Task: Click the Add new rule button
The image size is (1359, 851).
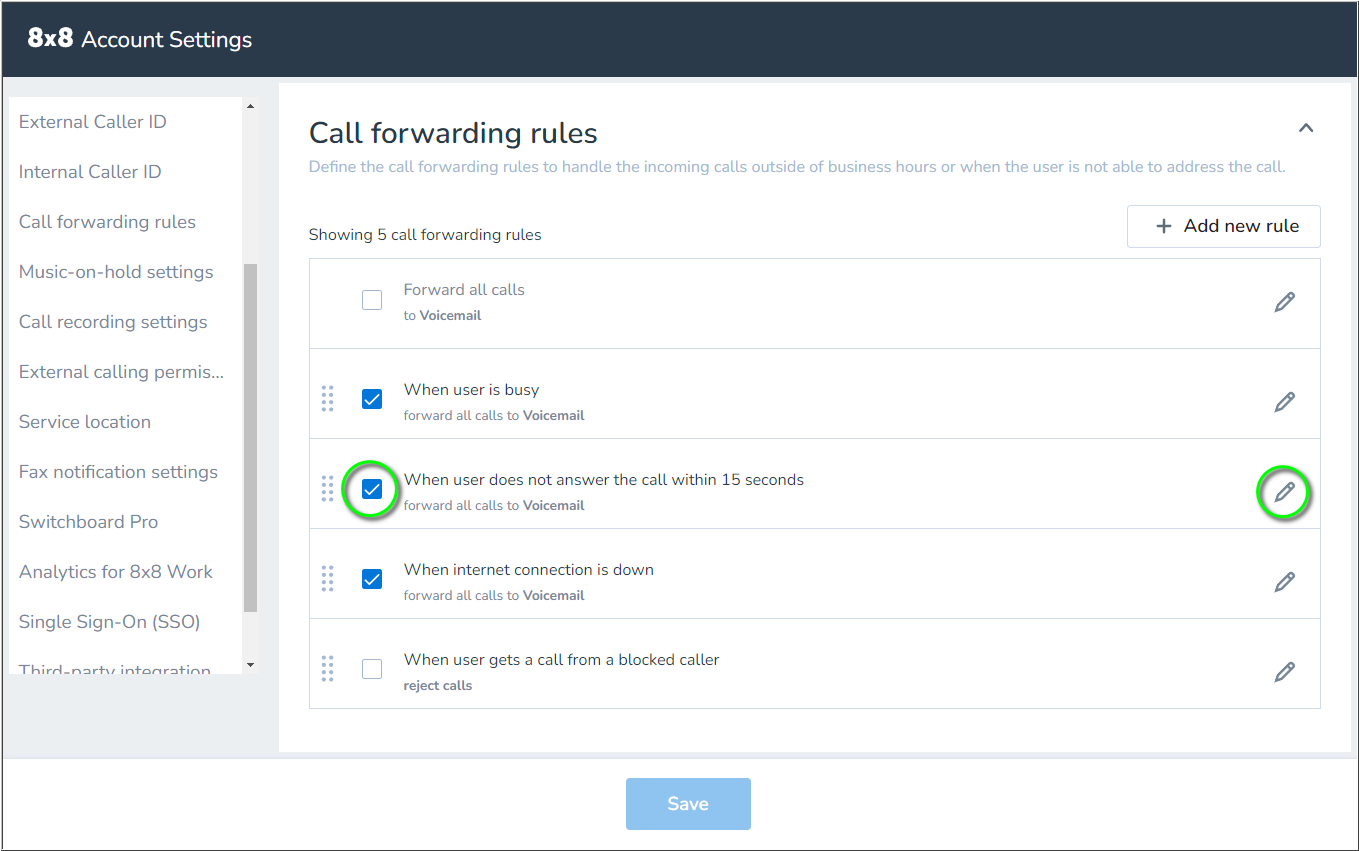Action: click(x=1224, y=226)
